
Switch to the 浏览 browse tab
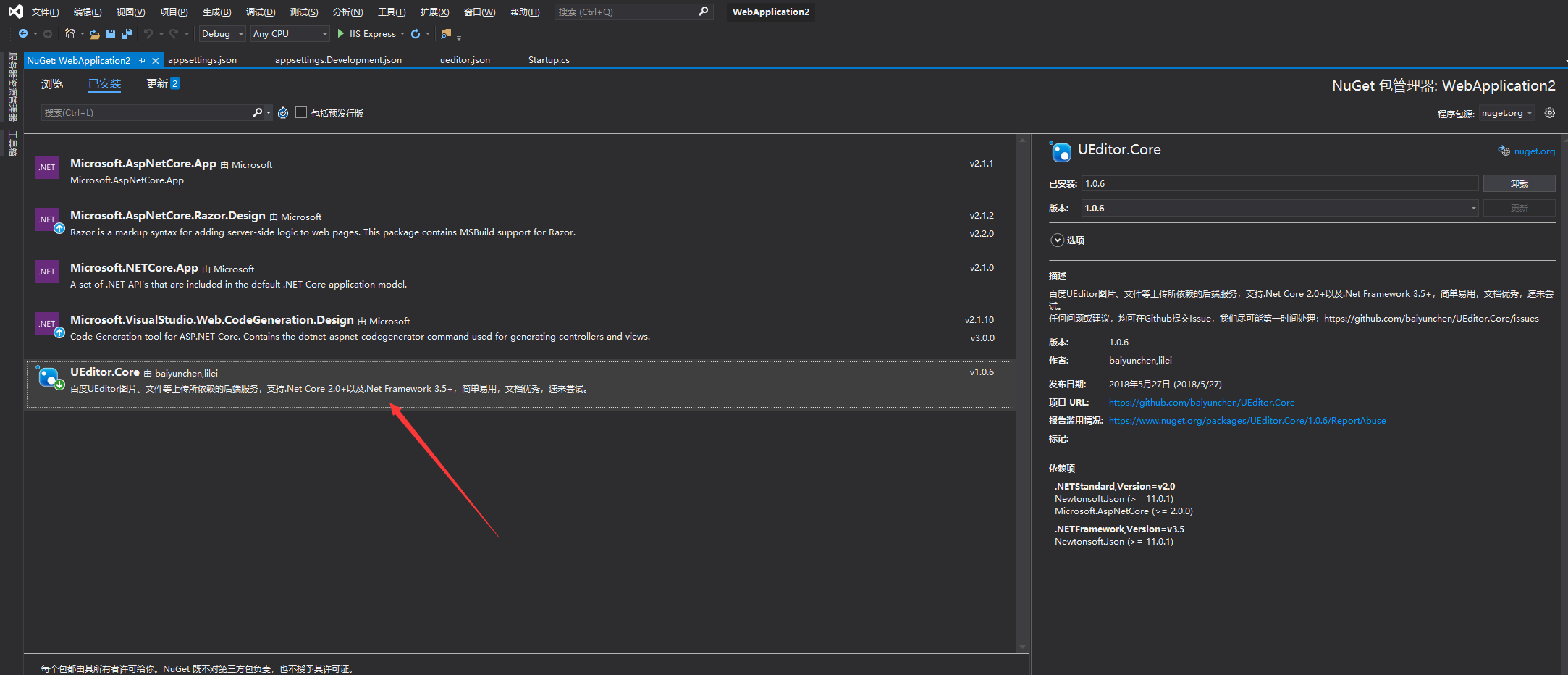pyautogui.click(x=52, y=84)
